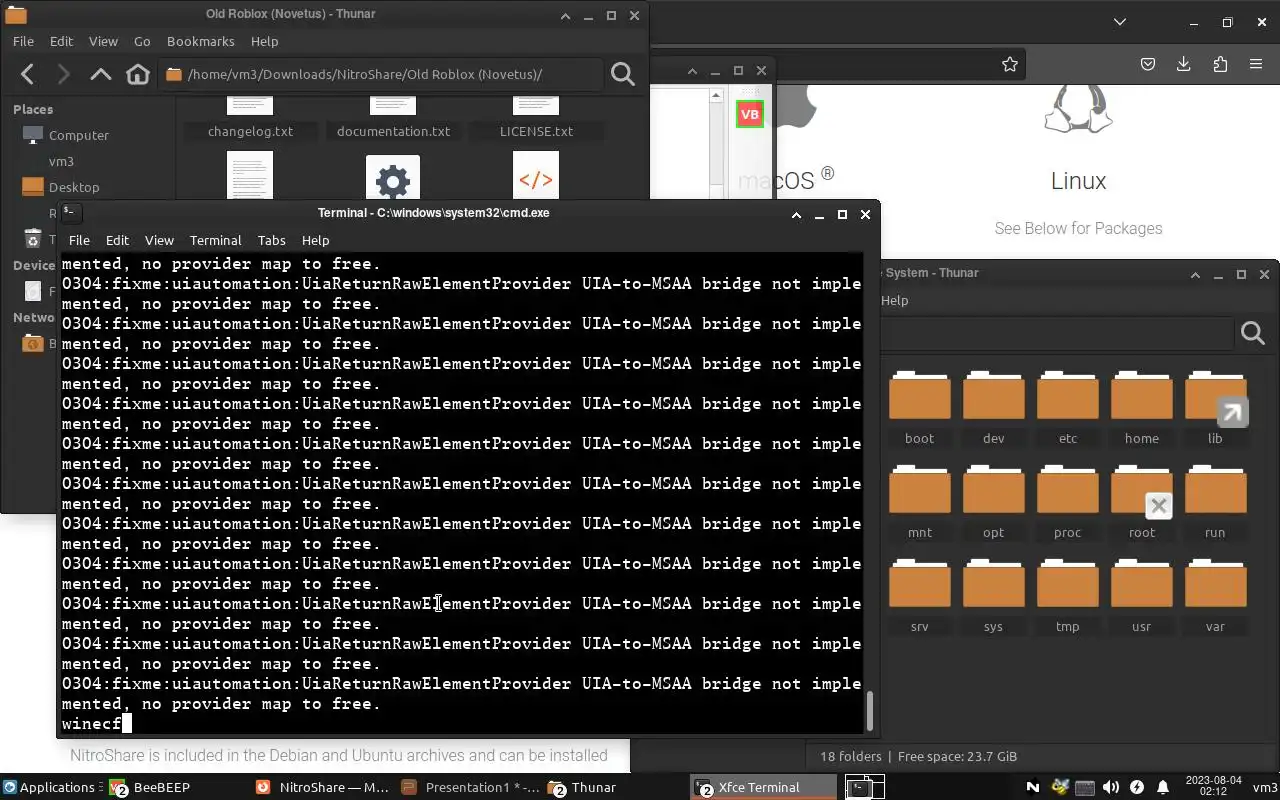Screen dimensions: 1280x800
Task: Open Go menu in Thunar
Action: pos(142,41)
